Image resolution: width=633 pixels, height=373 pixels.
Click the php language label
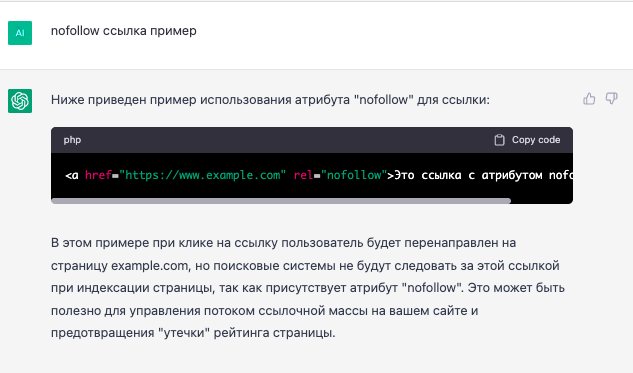point(72,140)
